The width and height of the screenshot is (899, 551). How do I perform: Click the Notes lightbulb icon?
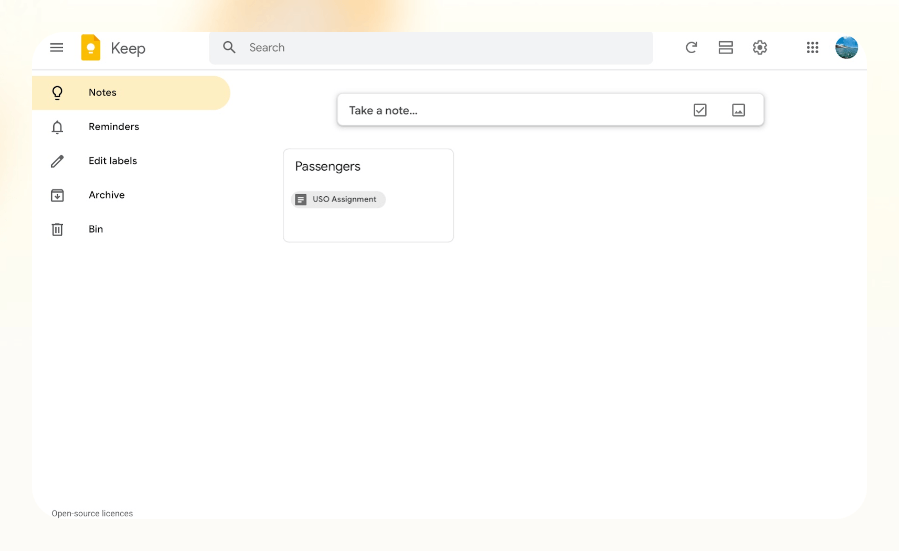coord(57,93)
